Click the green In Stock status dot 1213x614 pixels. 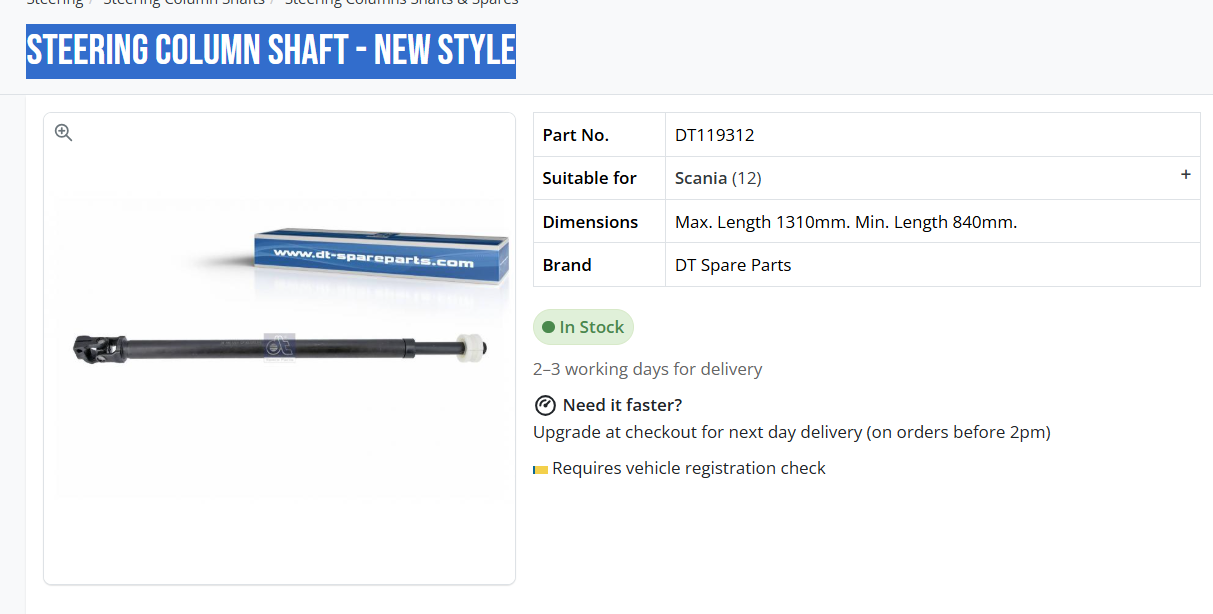pos(548,327)
